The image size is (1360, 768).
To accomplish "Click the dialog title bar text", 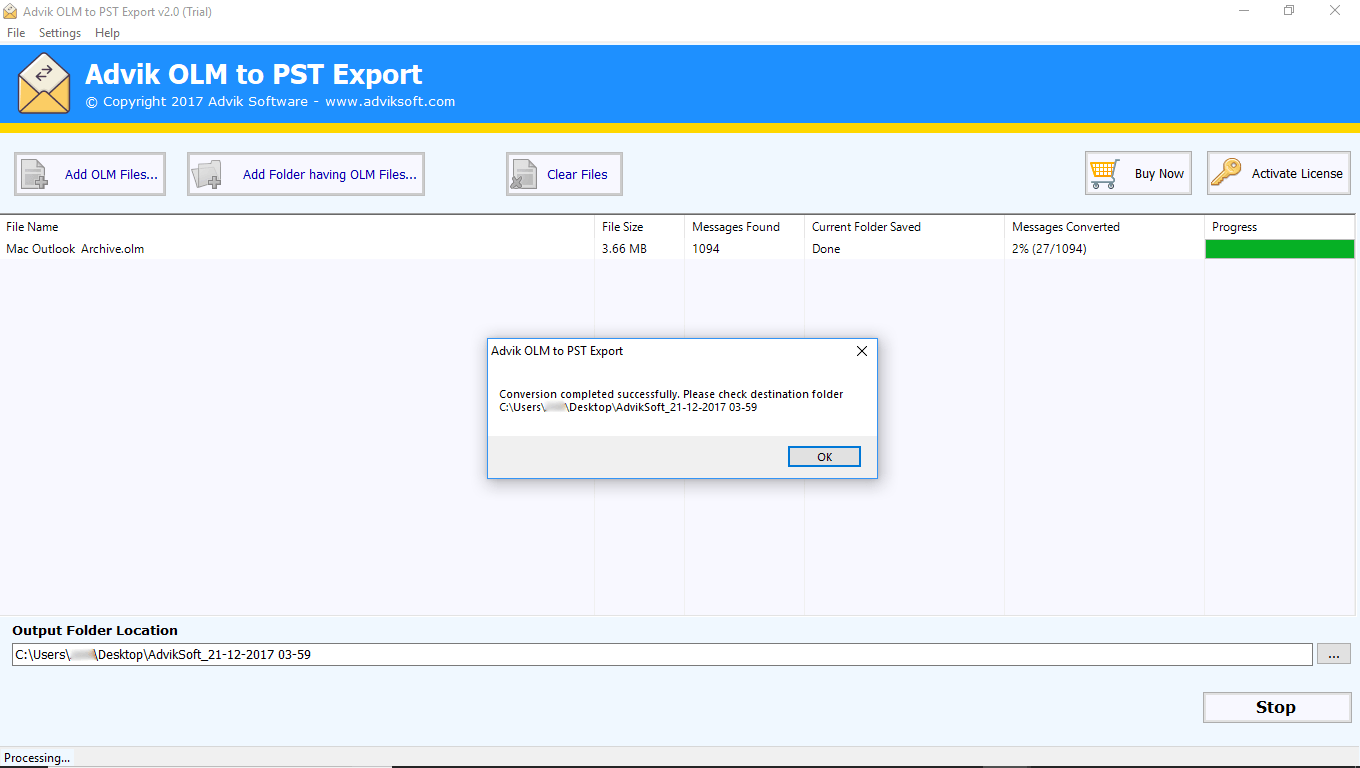I will (557, 351).
